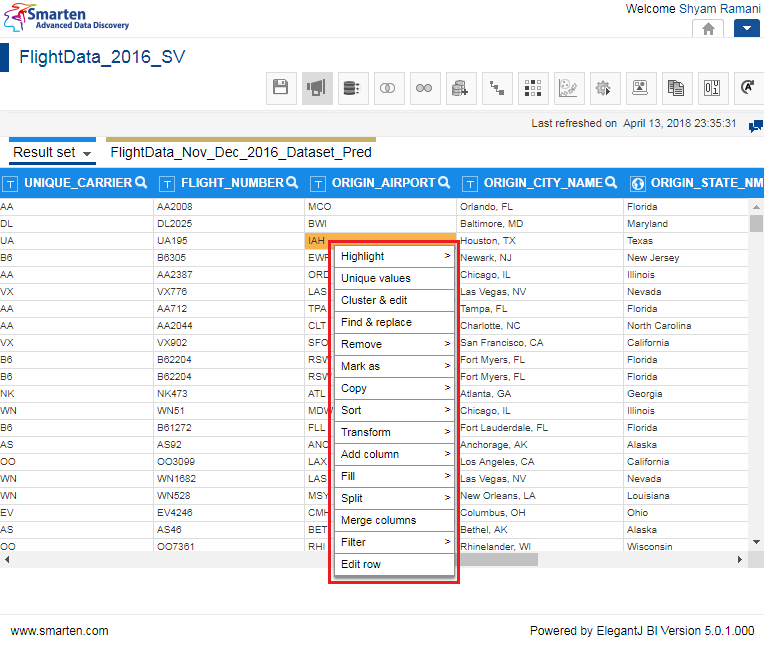Expand the Sort submenu
Image resolution: width=764 pixels, height=646 pixels.
click(x=394, y=410)
